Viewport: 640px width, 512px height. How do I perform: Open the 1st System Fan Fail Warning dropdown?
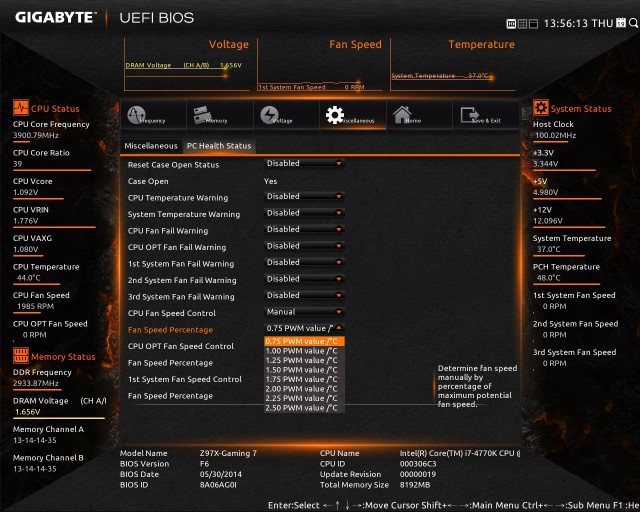pos(304,262)
